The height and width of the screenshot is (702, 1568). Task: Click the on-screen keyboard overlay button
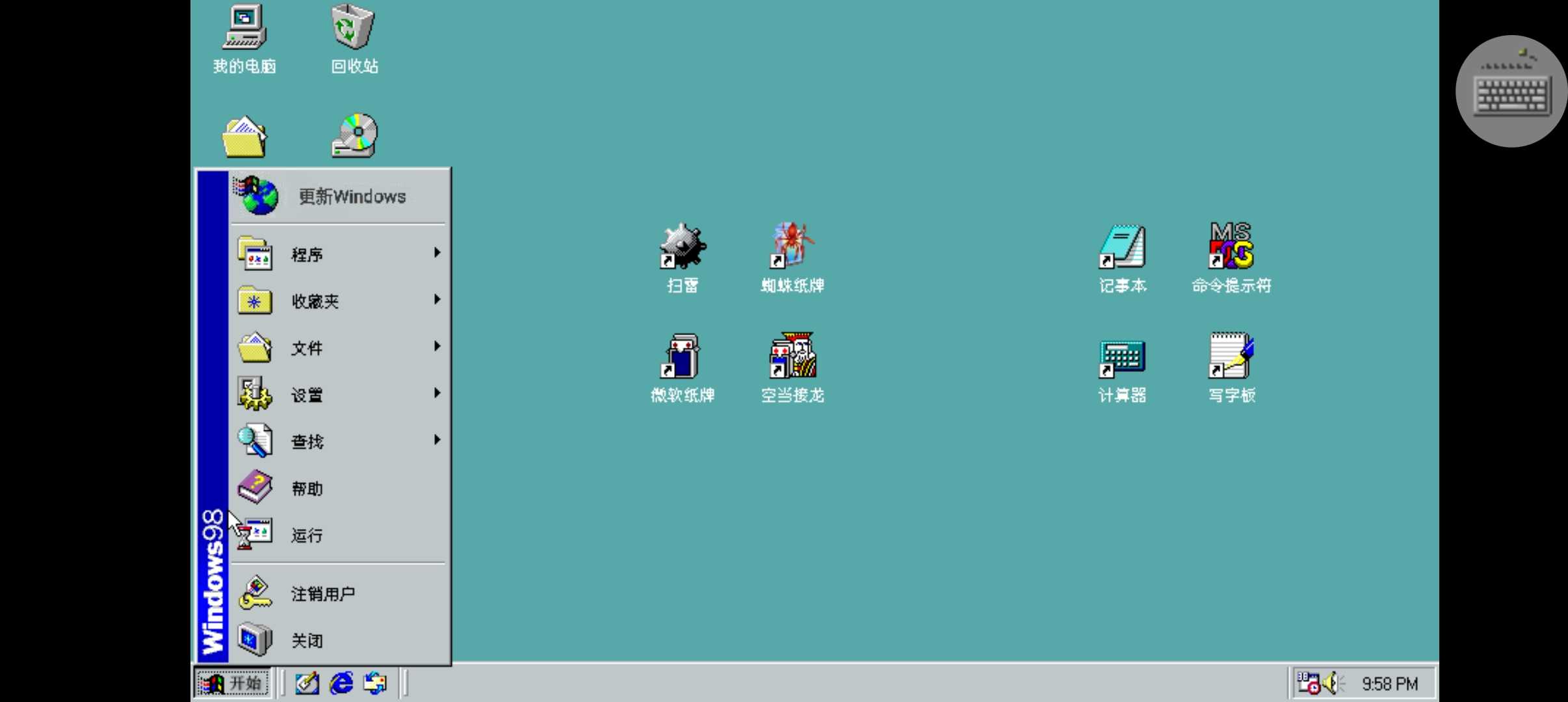click(x=1511, y=91)
